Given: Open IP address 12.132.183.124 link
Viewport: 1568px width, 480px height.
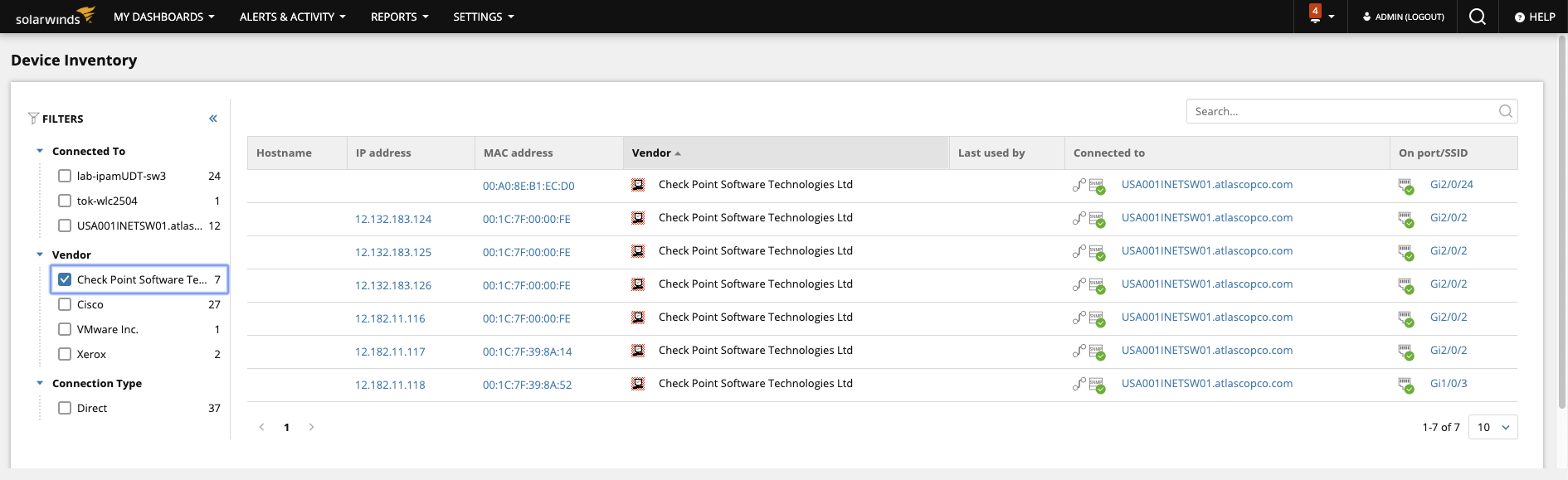Looking at the screenshot, I should point(393,219).
